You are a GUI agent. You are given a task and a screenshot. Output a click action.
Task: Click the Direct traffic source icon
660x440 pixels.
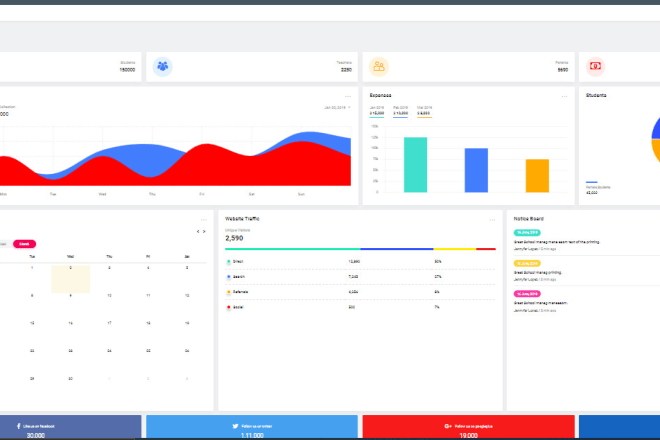pyautogui.click(x=229, y=261)
